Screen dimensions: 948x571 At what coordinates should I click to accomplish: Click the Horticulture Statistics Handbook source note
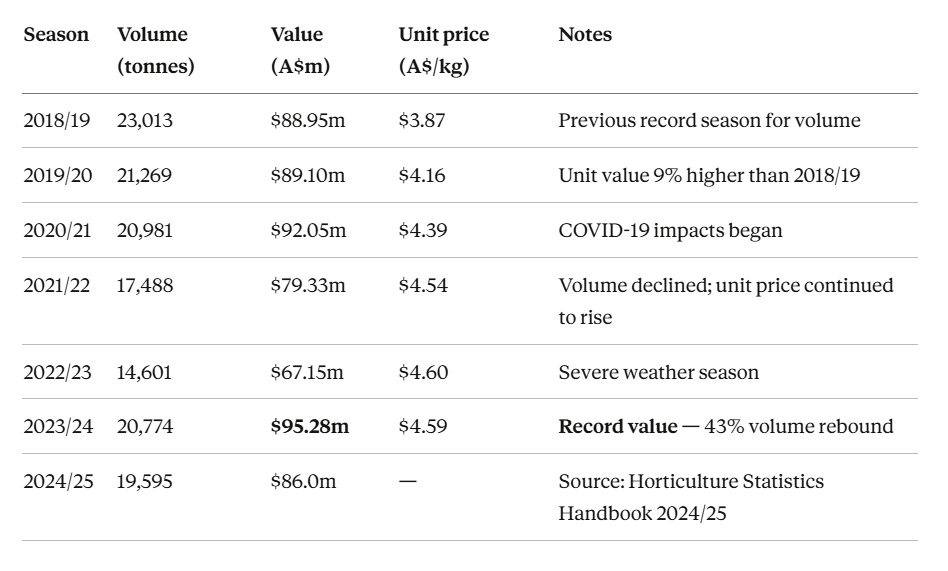point(690,497)
